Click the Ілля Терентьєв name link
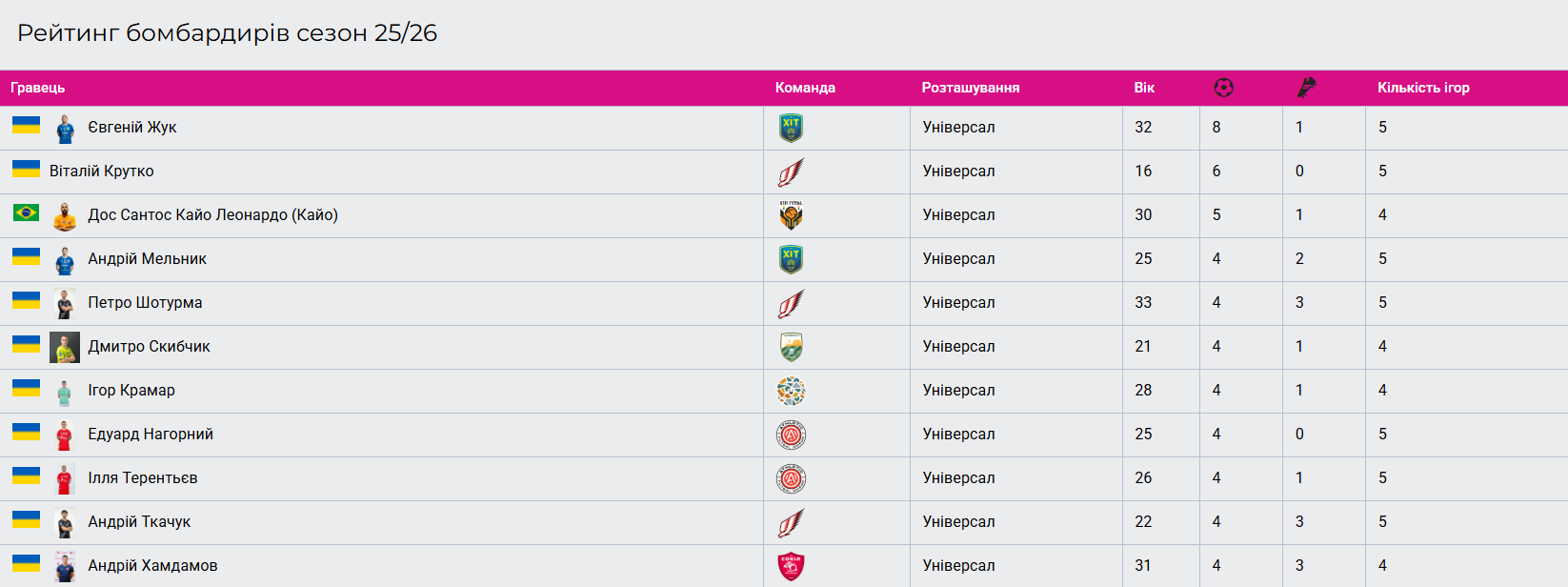Viewport: 1568px width, 587px height. tap(143, 478)
